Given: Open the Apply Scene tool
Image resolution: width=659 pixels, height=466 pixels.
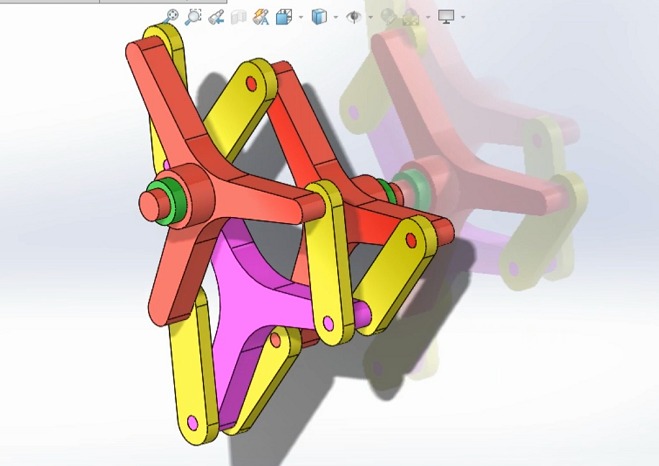Looking at the screenshot, I should pyautogui.click(x=411, y=17).
